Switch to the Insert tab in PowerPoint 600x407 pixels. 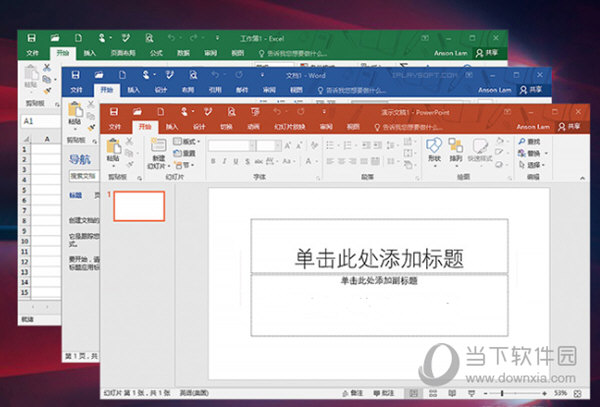[172, 127]
